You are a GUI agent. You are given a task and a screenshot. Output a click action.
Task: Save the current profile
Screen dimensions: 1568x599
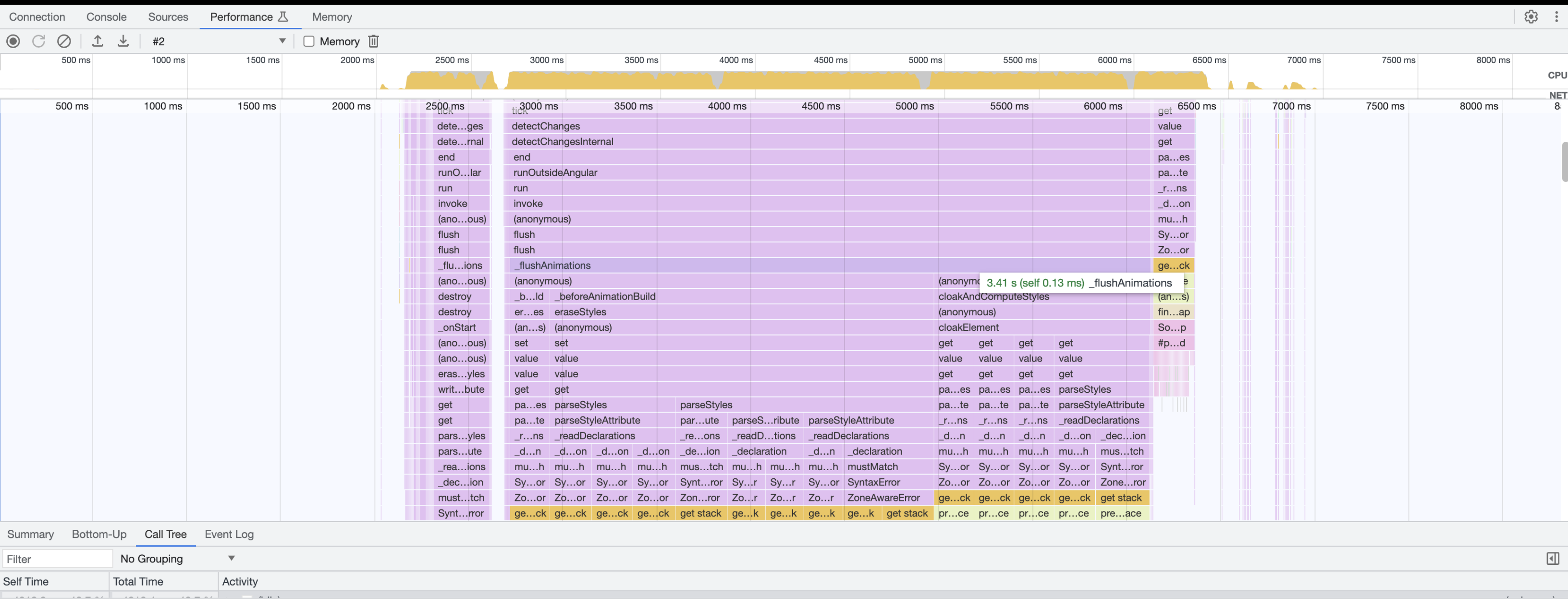click(123, 41)
